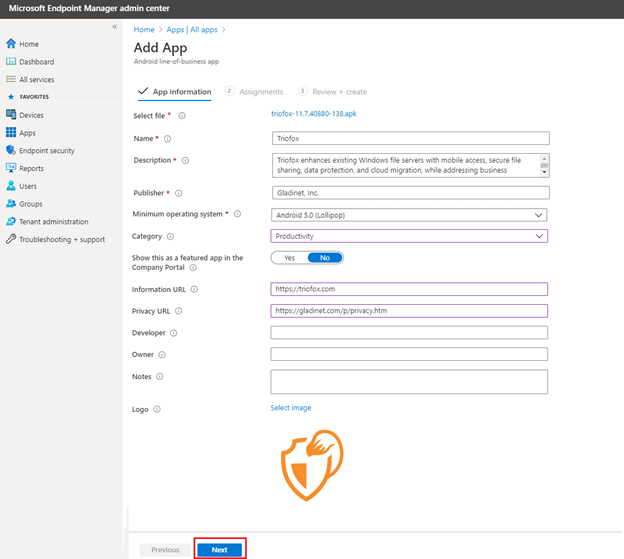Image resolution: width=624 pixels, height=559 pixels.
Task: Open Reports icon in sidebar
Action: 11,168
